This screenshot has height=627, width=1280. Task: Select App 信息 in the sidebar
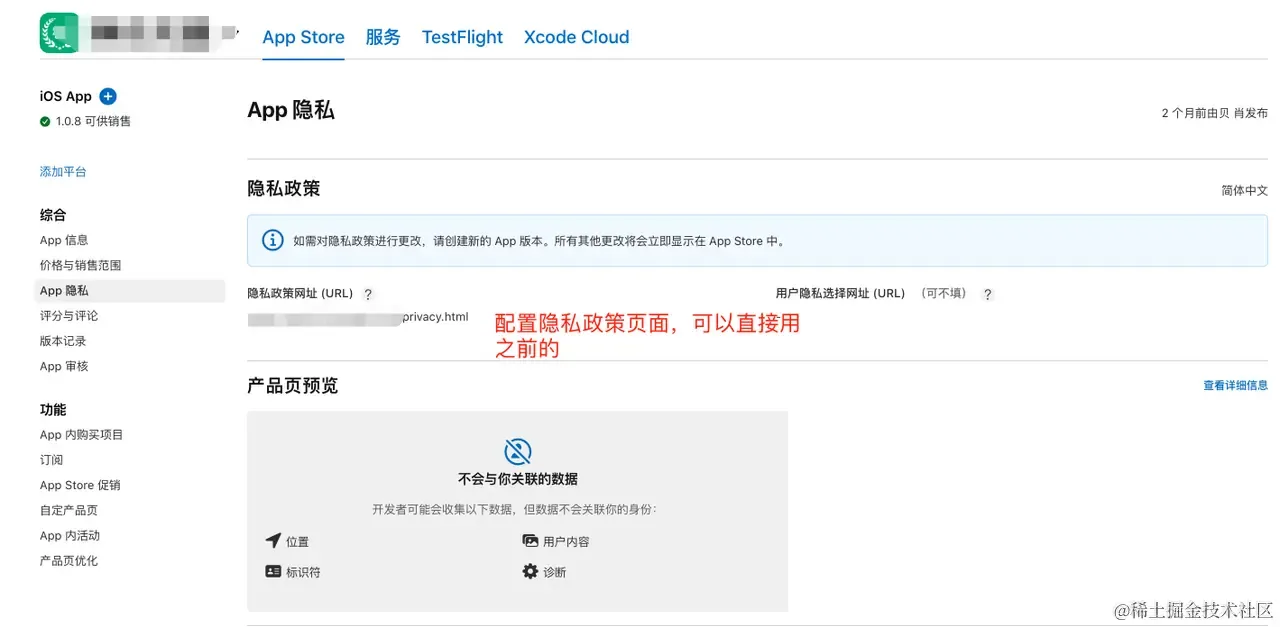click(x=64, y=240)
